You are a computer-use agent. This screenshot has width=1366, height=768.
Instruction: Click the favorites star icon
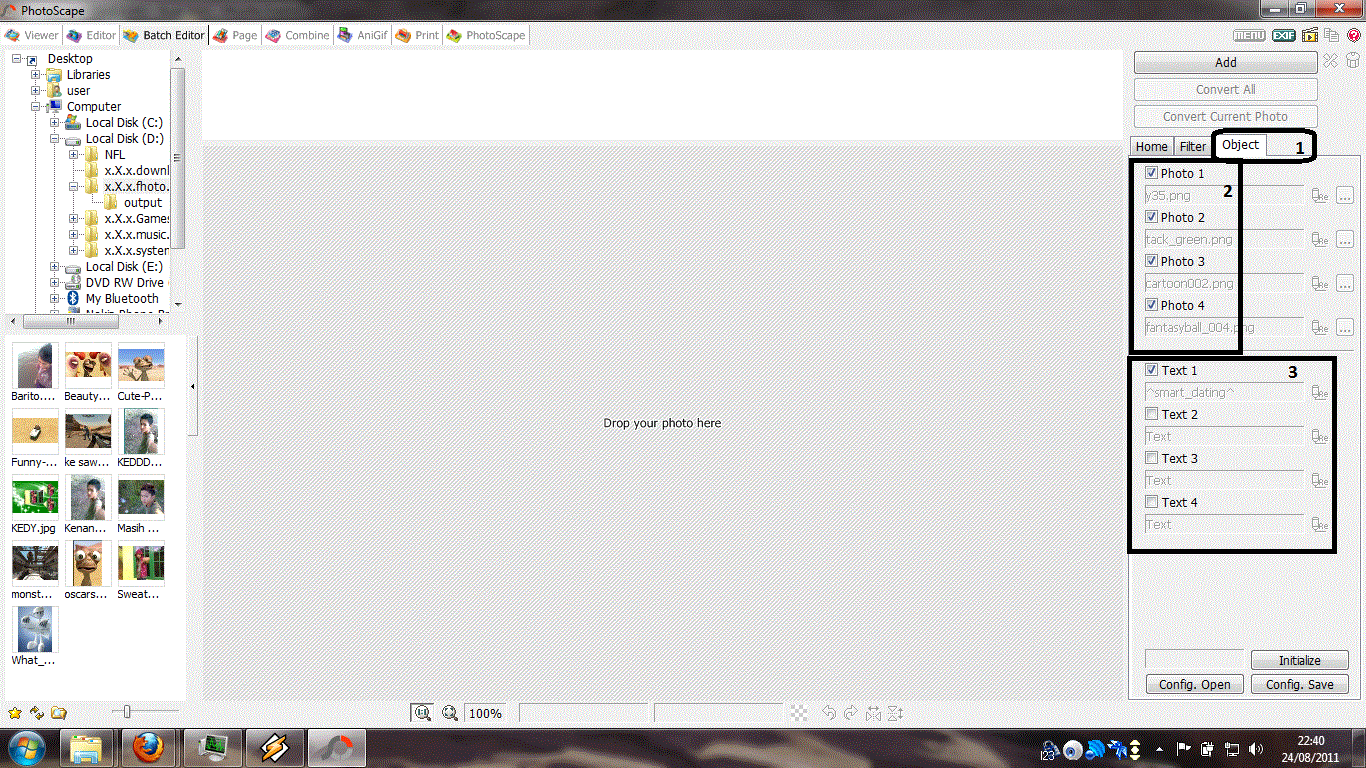click(15, 713)
